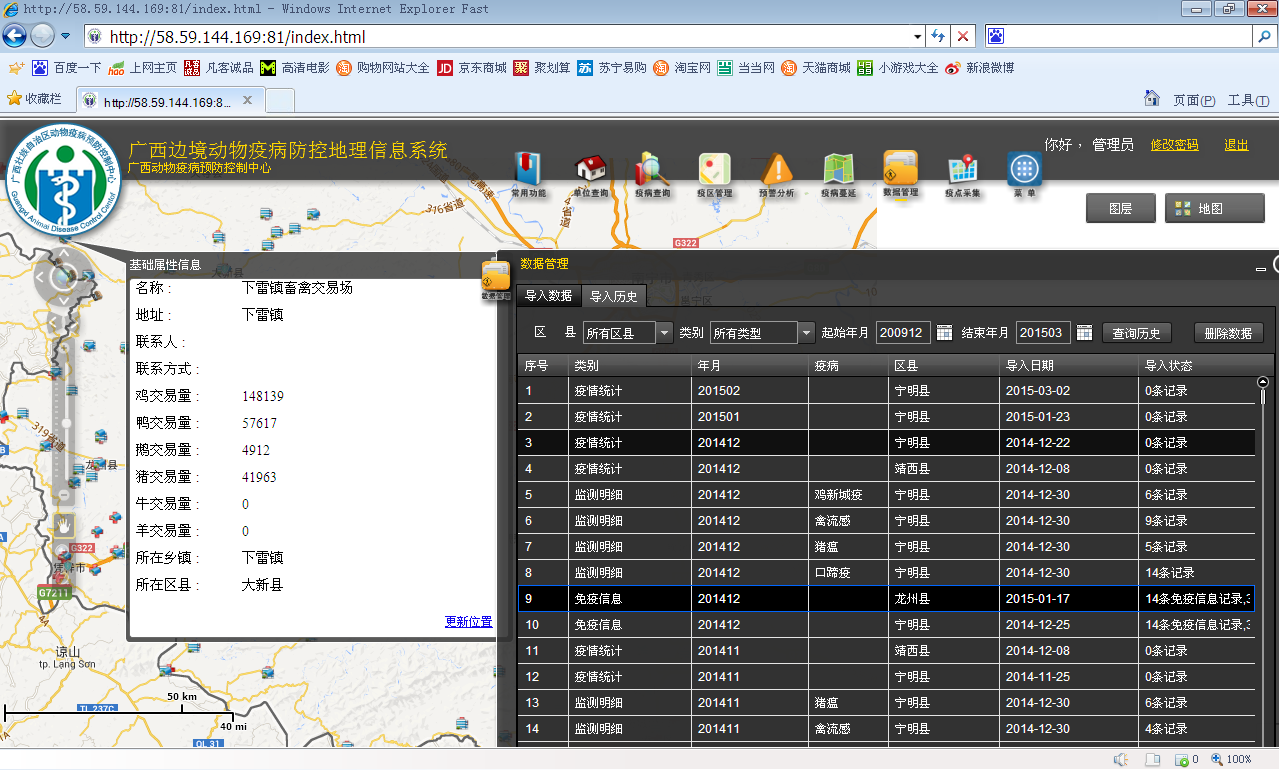The width and height of the screenshot is (1279, 770).
Task: Click the browser home icon
Action: [1152, 99]
